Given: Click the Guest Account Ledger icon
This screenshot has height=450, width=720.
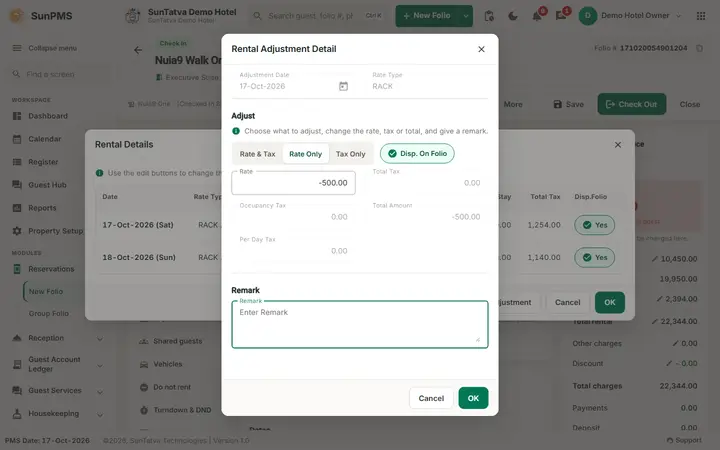Looking at the screenshot, I should 17,365.
